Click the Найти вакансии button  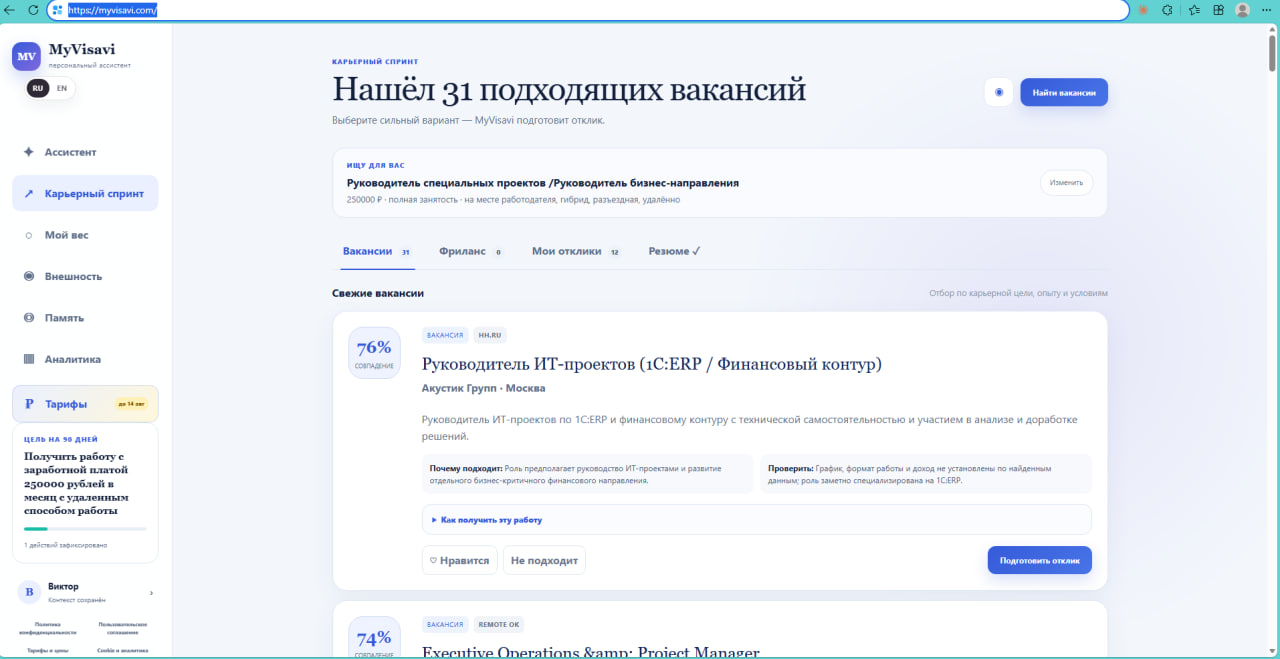point(1064,92)
